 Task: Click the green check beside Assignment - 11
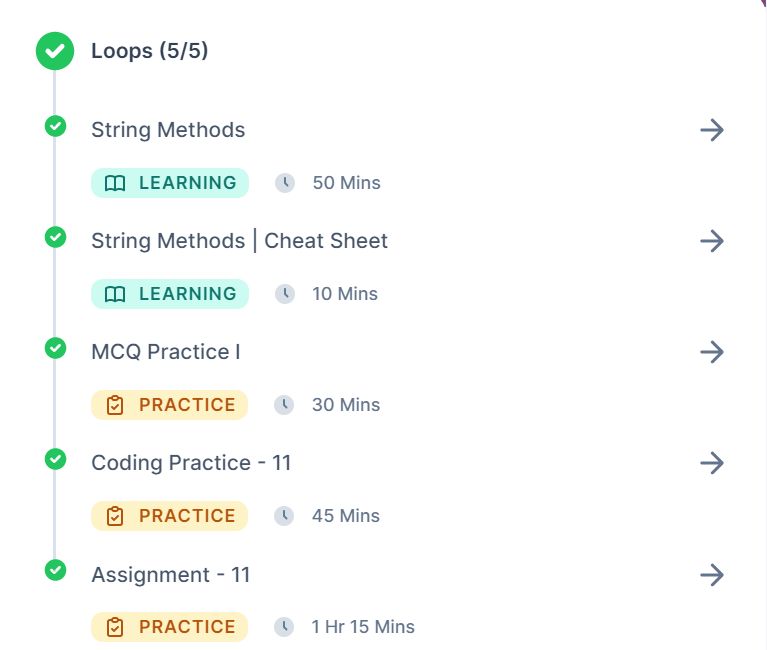click(56, 570)
